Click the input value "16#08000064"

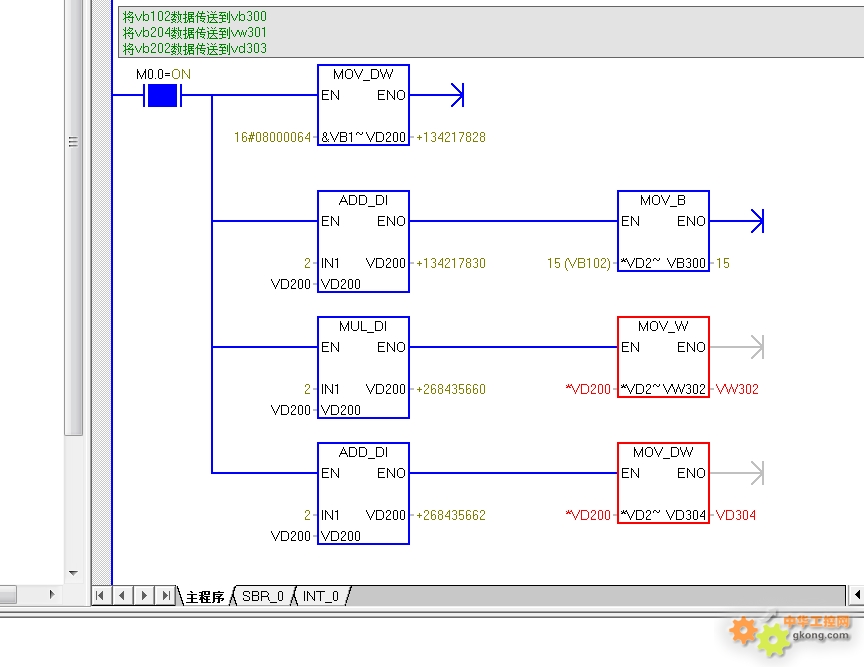click(x=272, y=137)
